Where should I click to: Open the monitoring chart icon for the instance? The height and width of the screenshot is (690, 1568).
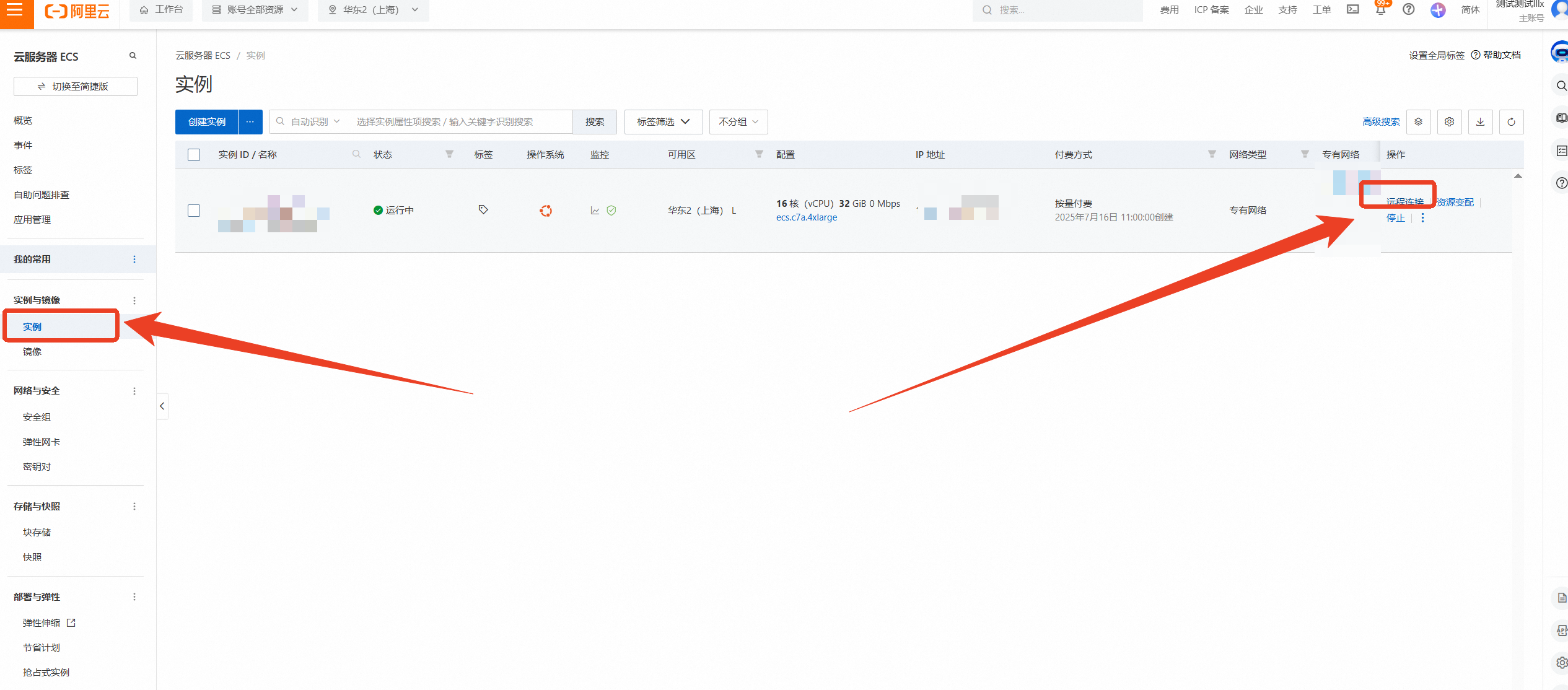coord(595,211)
